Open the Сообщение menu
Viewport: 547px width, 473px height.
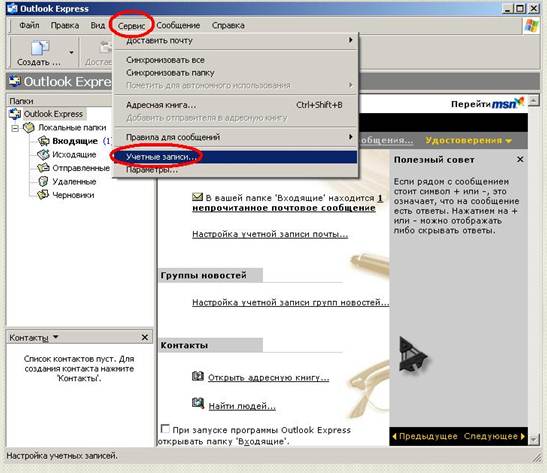[x=178, y=25]
